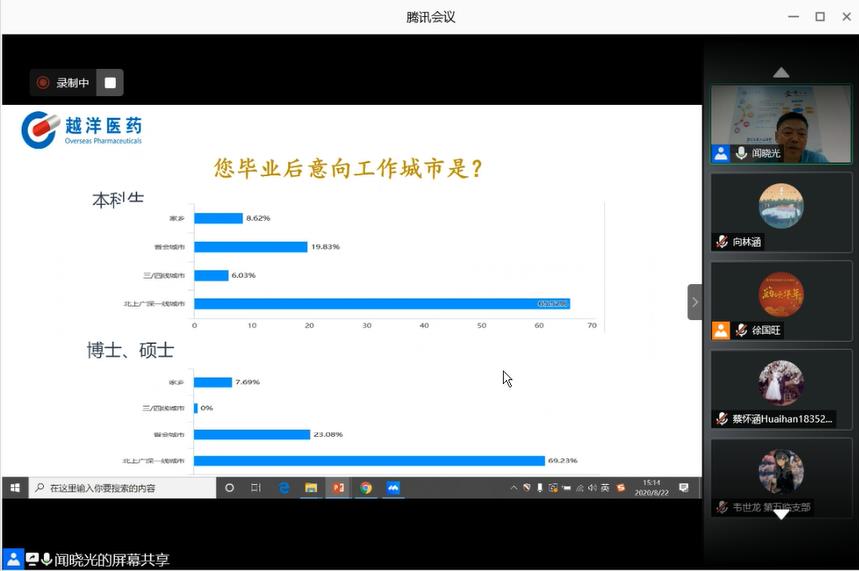
Task: Click the slide title 您毕业后意向工作城市是？
Action: pyautogui.click(x=348, y=168)
